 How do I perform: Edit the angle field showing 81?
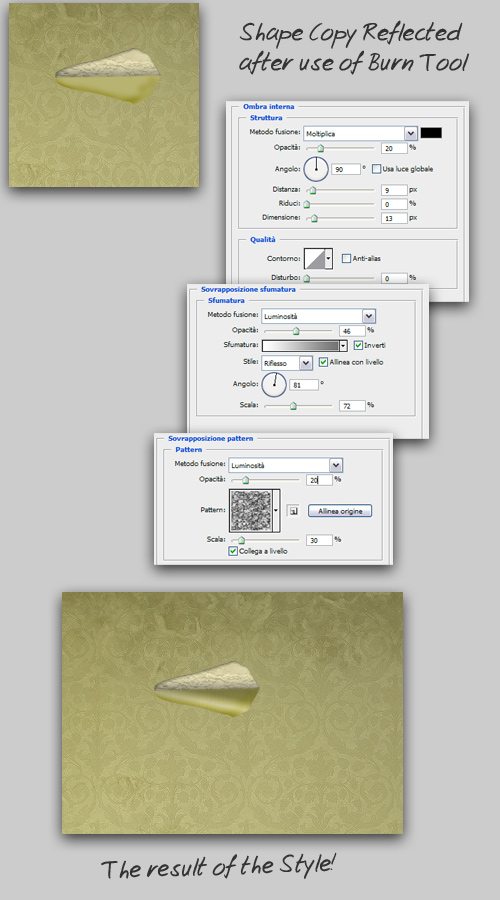click(305, 385)
